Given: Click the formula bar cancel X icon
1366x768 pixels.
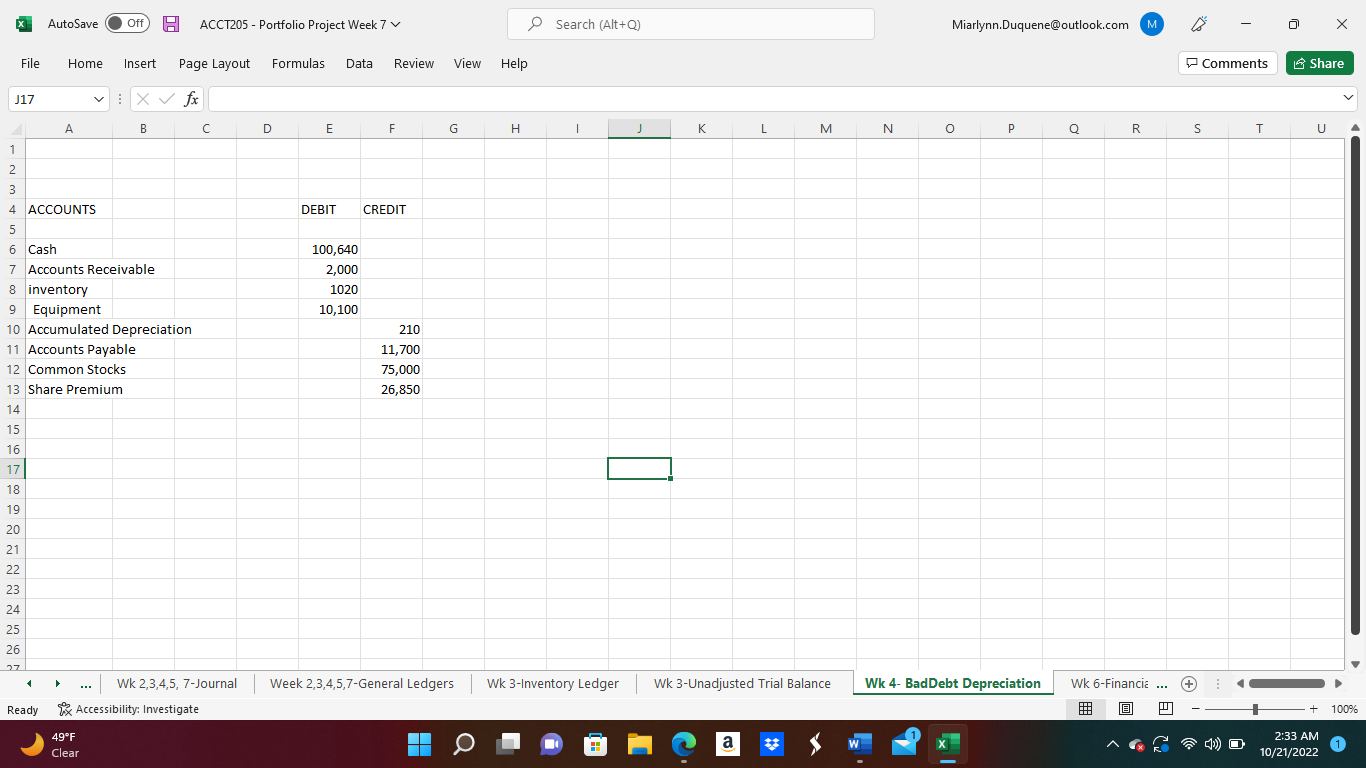Looking at the screenshot, I should [144, 99].
